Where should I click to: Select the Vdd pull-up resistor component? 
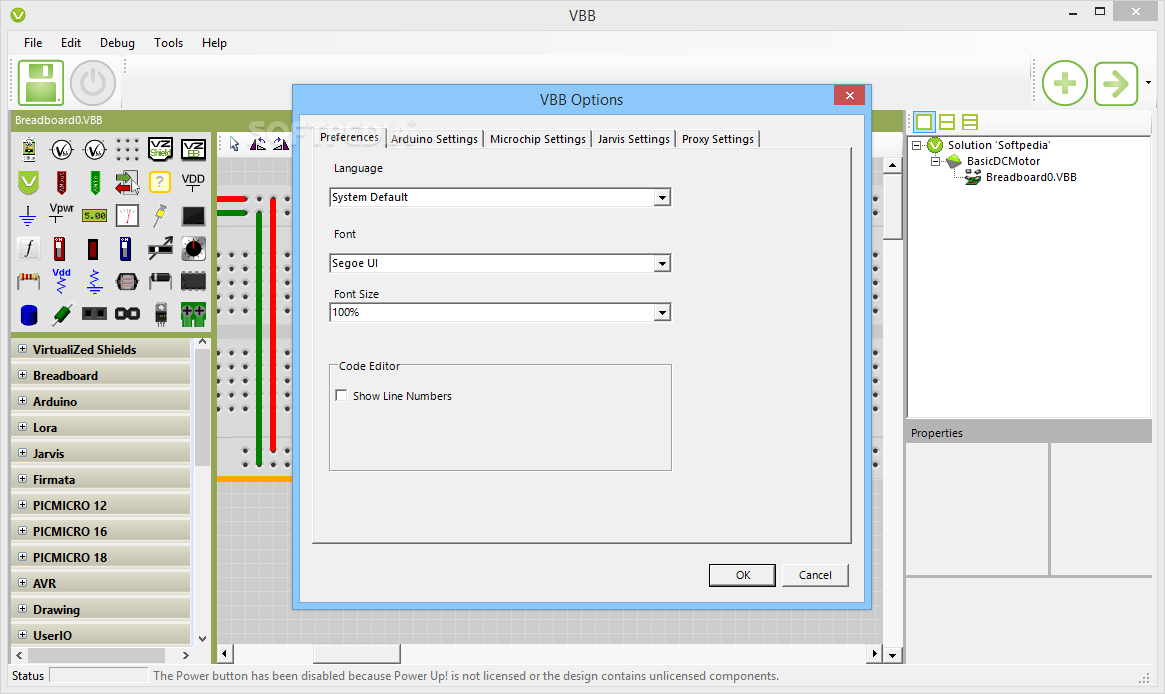61,281
